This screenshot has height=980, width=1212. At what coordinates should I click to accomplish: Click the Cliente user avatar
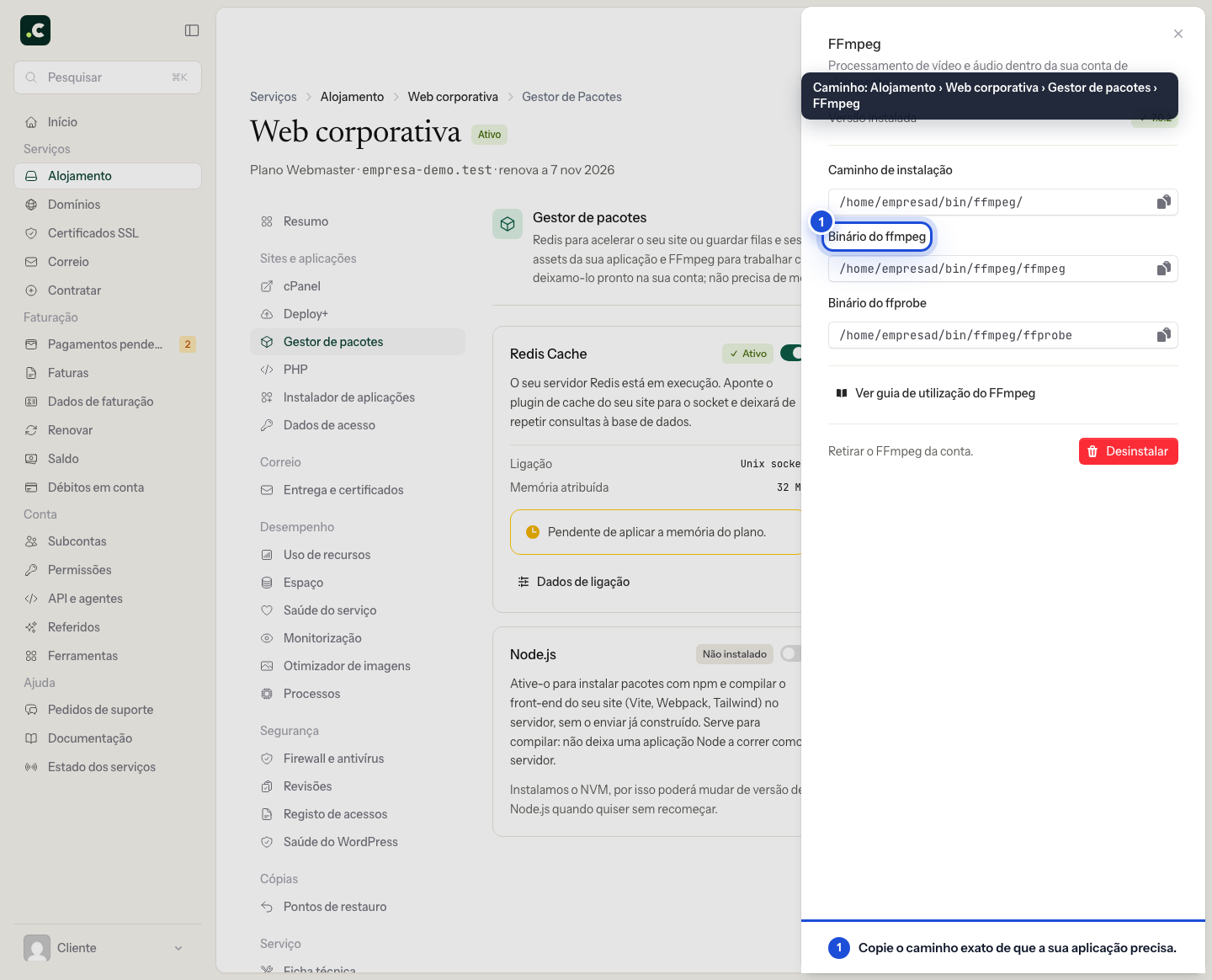(x=37, y=948)
